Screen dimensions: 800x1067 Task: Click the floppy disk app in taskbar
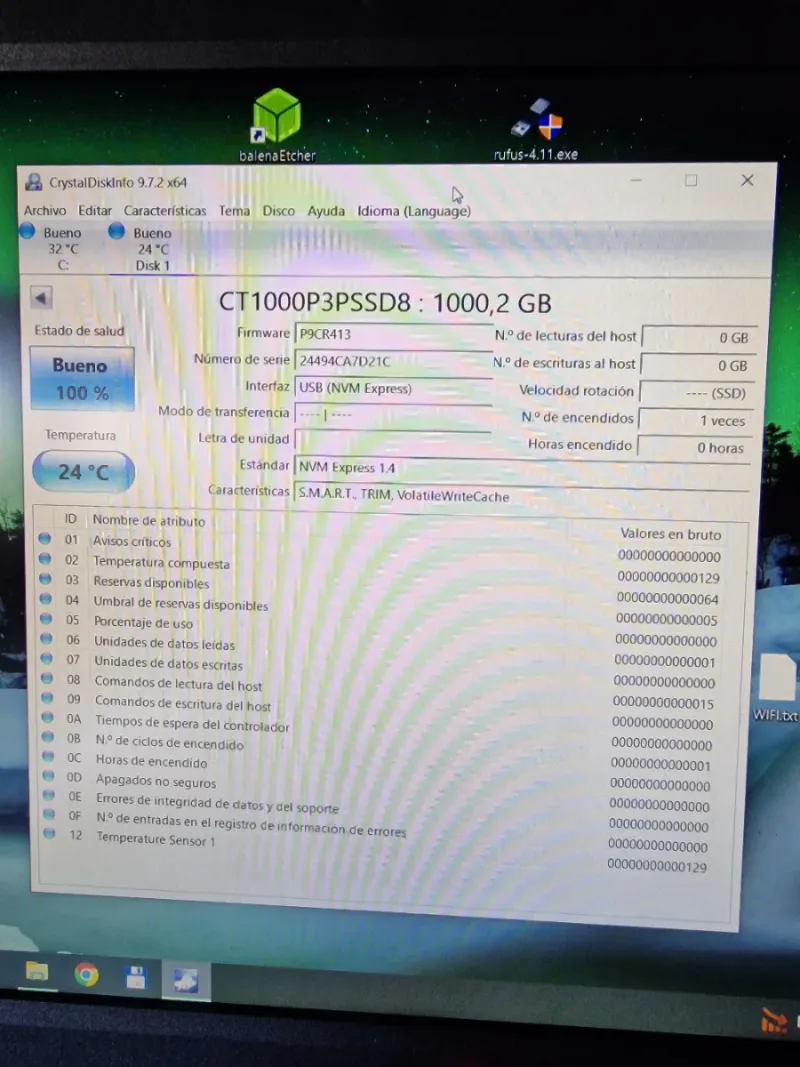click(x=136, y=978)
